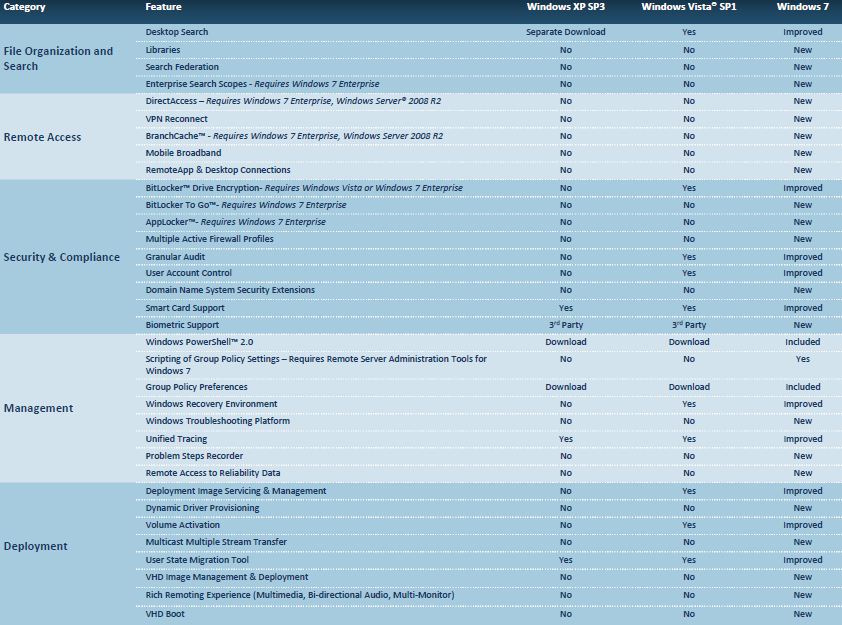Viewport: 842px width, 625px height.
Task: Select the Biometric Support feature
Action: pyautogui.click(x=182, y=325)
